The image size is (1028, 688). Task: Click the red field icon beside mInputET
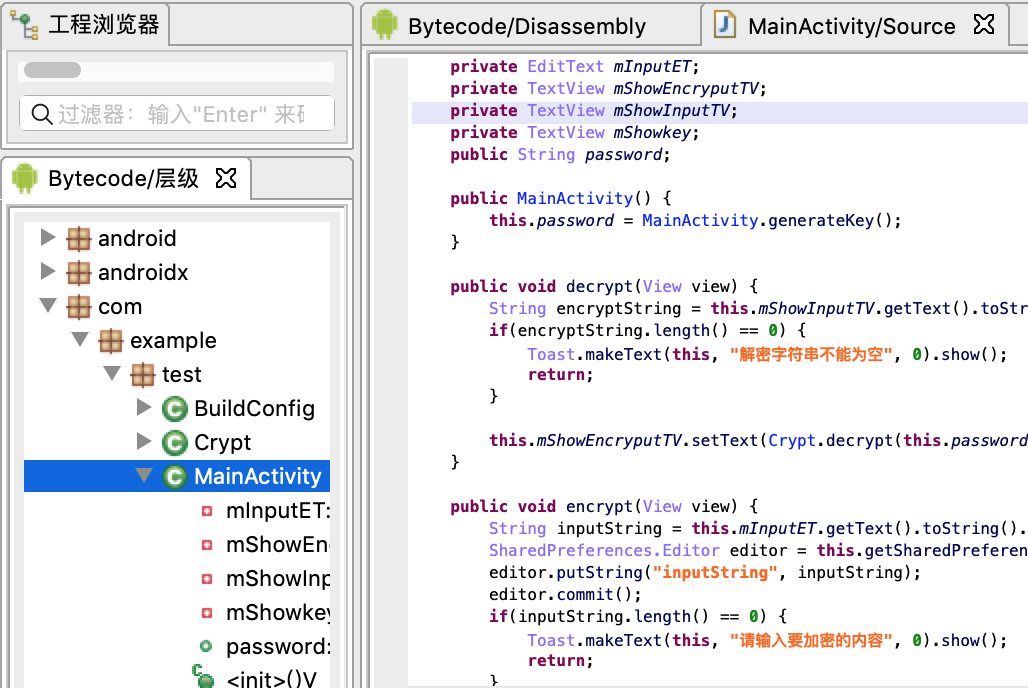click(x=207, y=511)
